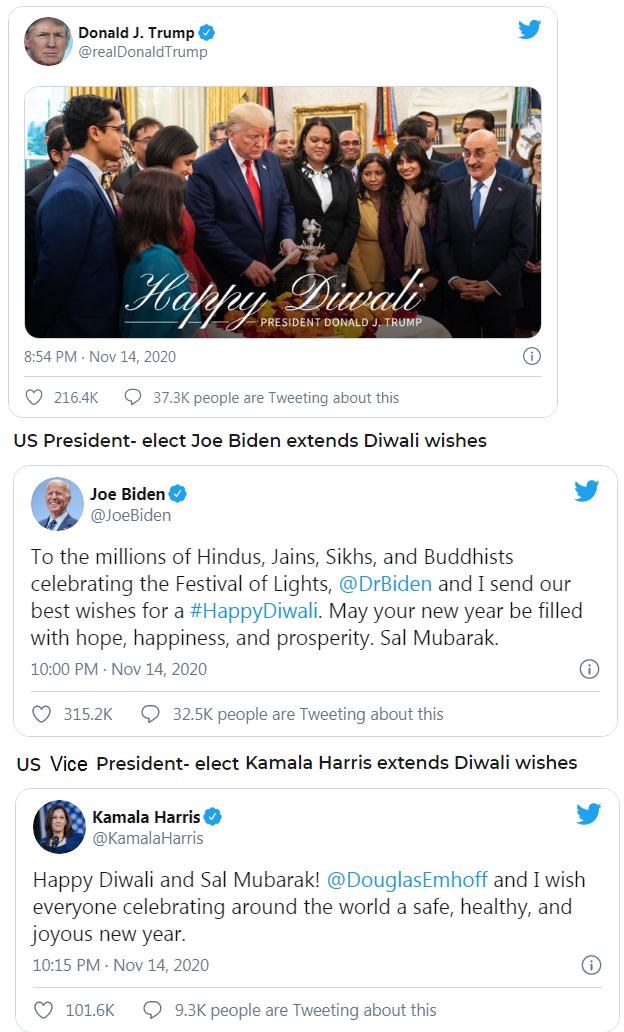Open info icon on Biden's tweet
The image size is (624, 1032).
pos(589,669)
